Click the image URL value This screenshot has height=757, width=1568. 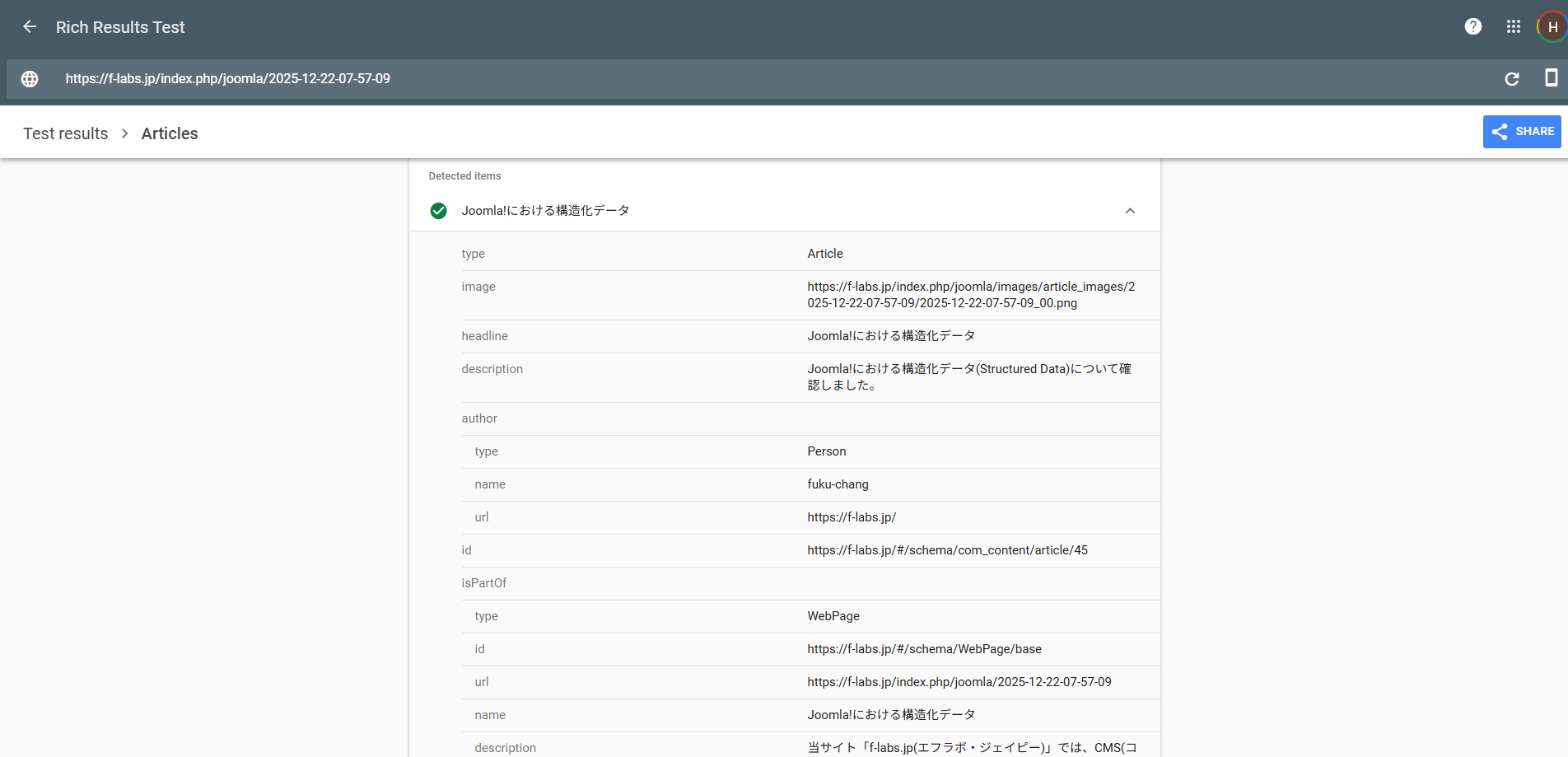(x=970, y=295)
